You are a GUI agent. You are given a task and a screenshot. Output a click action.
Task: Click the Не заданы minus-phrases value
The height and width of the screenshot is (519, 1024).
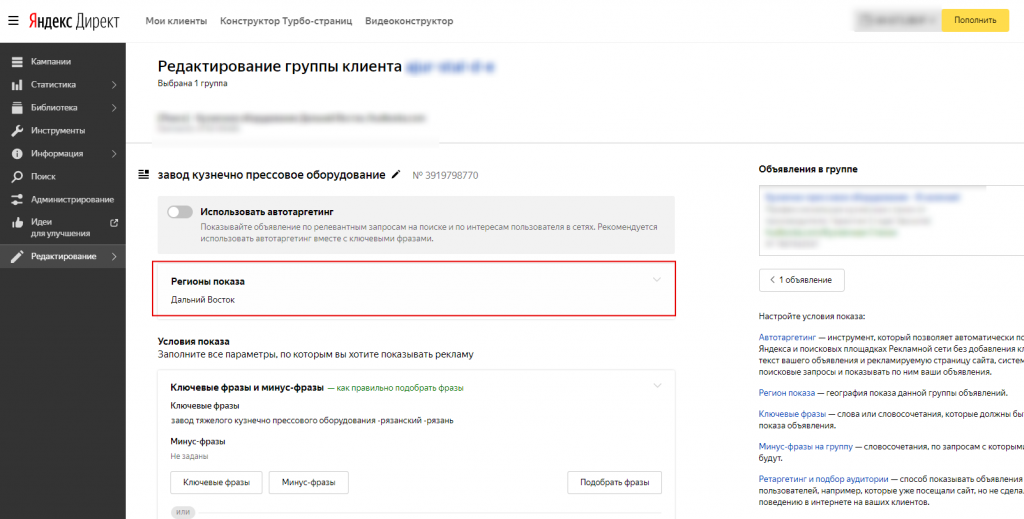point(189,456)
